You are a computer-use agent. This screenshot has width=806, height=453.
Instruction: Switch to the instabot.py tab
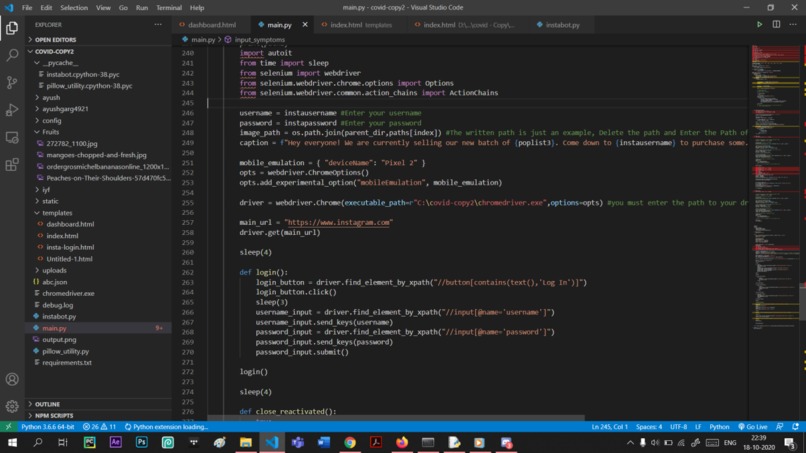tap(562, 25)
